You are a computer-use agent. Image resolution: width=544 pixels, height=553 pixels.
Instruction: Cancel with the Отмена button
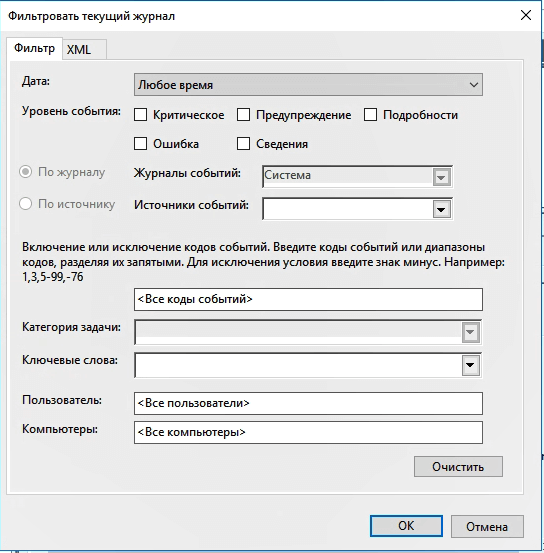[487, 526]
